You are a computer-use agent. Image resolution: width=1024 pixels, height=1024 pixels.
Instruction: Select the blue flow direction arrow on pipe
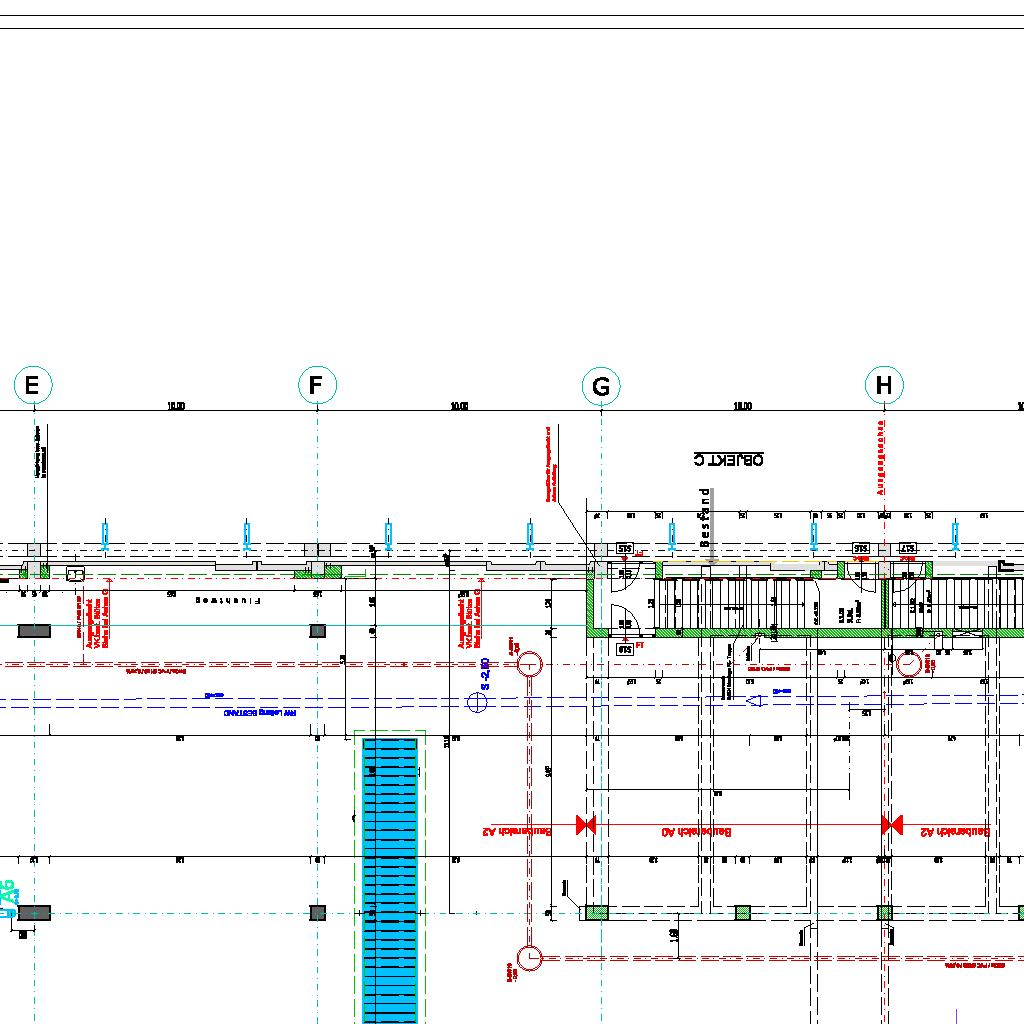(758, 701)
